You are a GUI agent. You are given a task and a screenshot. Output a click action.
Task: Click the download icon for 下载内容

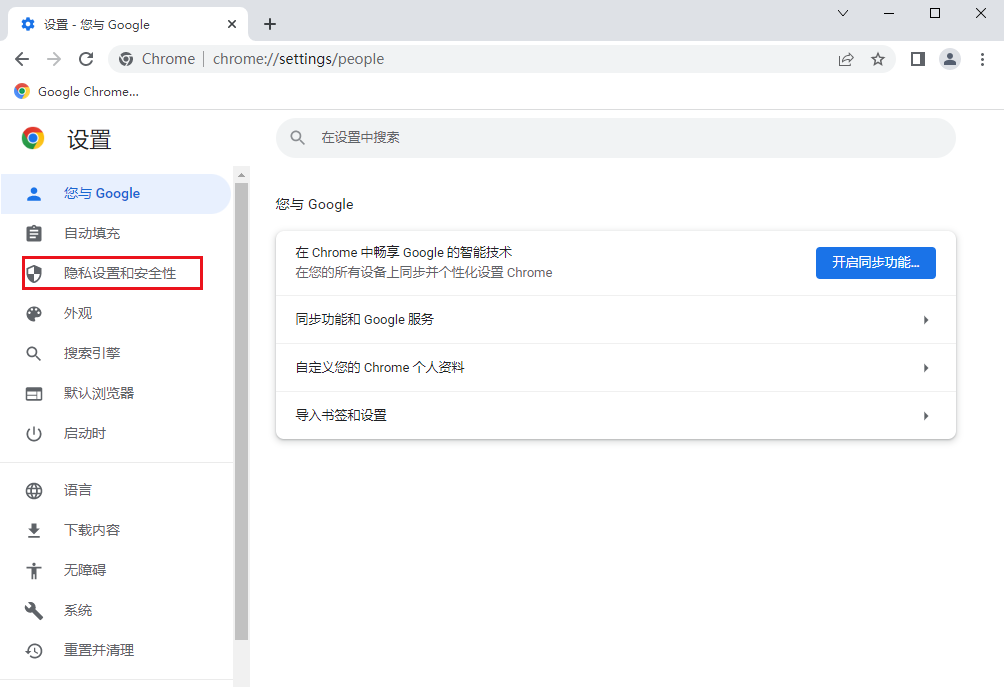(34, 530)
